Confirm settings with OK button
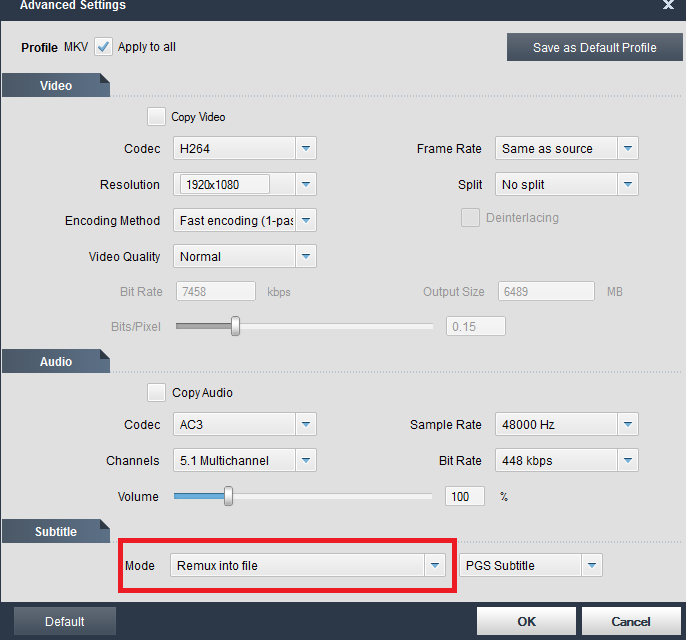This screenshot has width=686, height=640. [x=526, y=621]
